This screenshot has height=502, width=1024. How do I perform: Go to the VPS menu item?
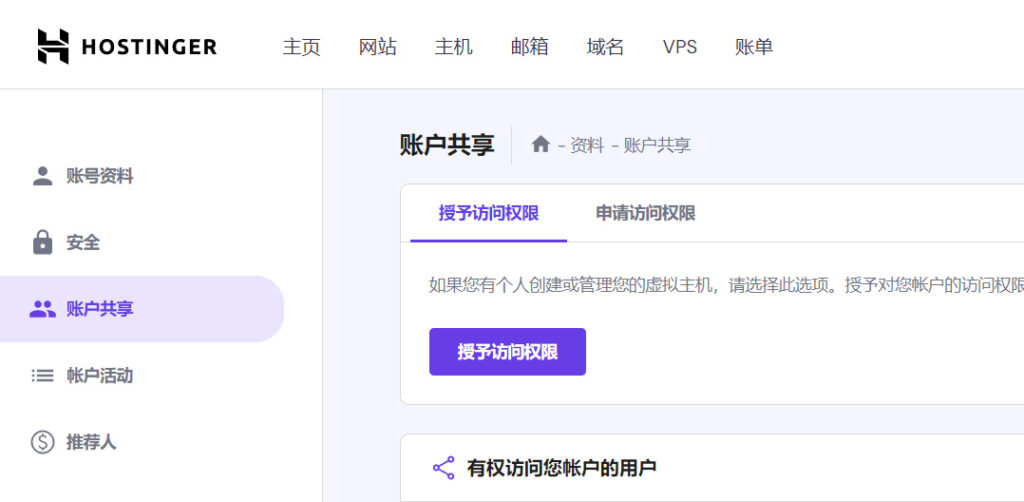(x=680, y=47)
